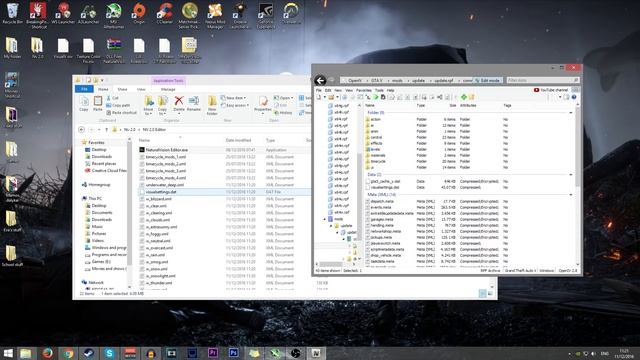Open OpenIV File menu
The height and width of the screenshot is (360, 640).
tap(319, 90)
